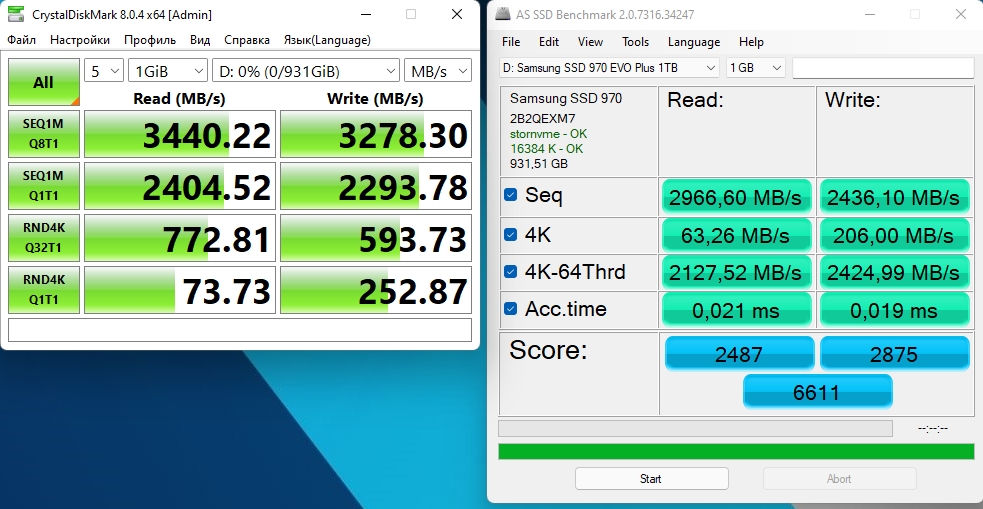
Task: Uncheck the 4K test checkbox
Action: [511, 234]
